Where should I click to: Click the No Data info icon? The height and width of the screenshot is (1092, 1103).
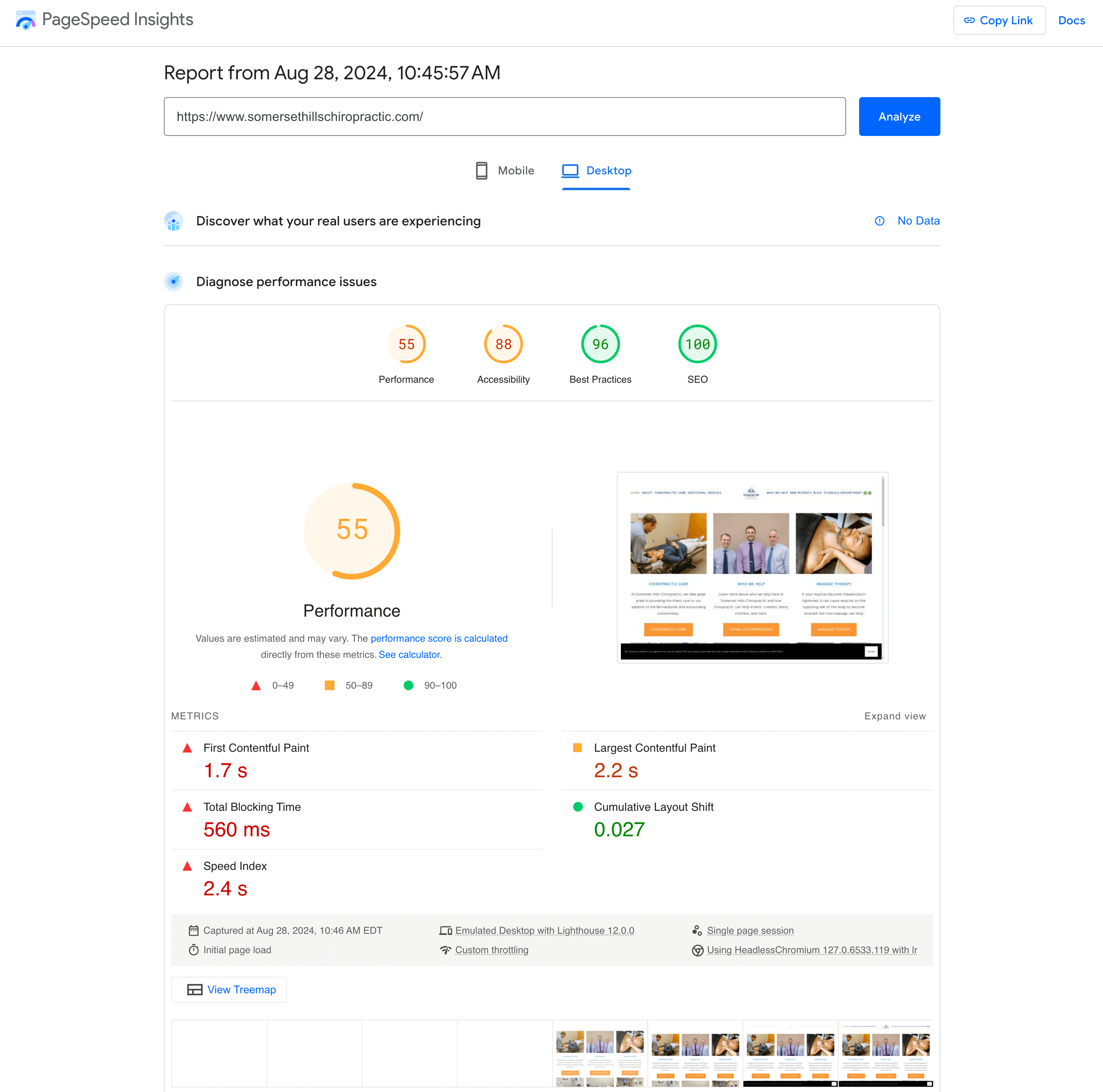879,221
